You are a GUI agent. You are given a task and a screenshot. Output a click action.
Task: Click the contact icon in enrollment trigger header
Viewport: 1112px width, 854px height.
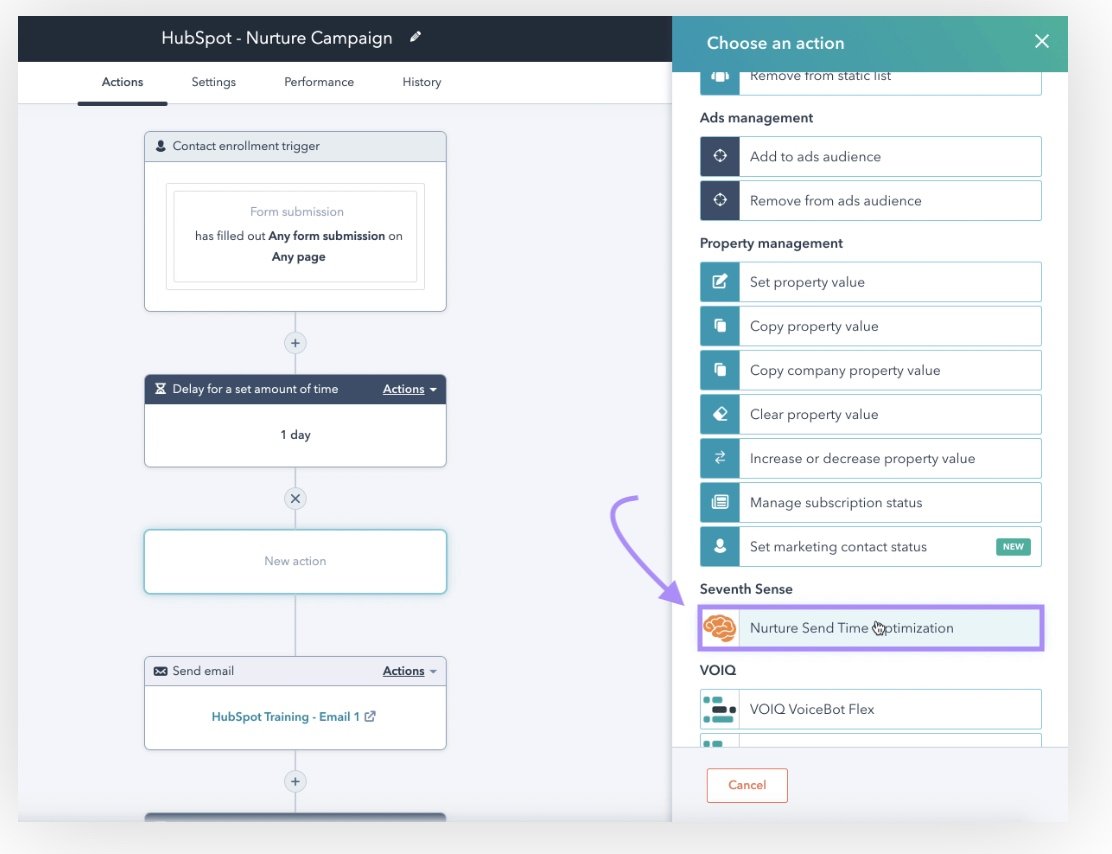coord(160,145)
